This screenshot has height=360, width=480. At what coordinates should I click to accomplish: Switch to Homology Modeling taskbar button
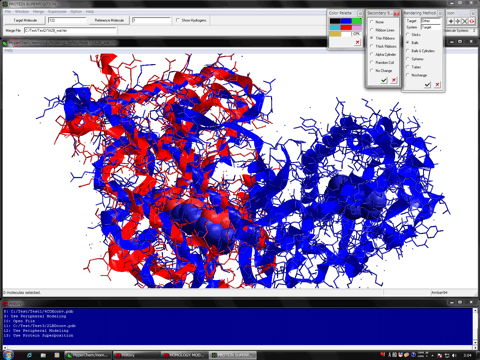pyautogui.click(x=185, y=355)
